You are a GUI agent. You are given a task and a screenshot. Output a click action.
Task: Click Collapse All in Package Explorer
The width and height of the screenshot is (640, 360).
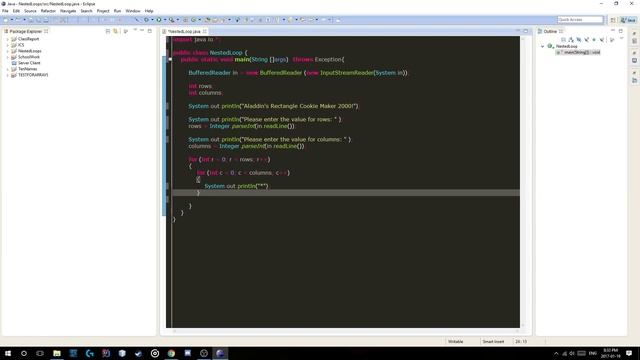click(x=108, y=31)
